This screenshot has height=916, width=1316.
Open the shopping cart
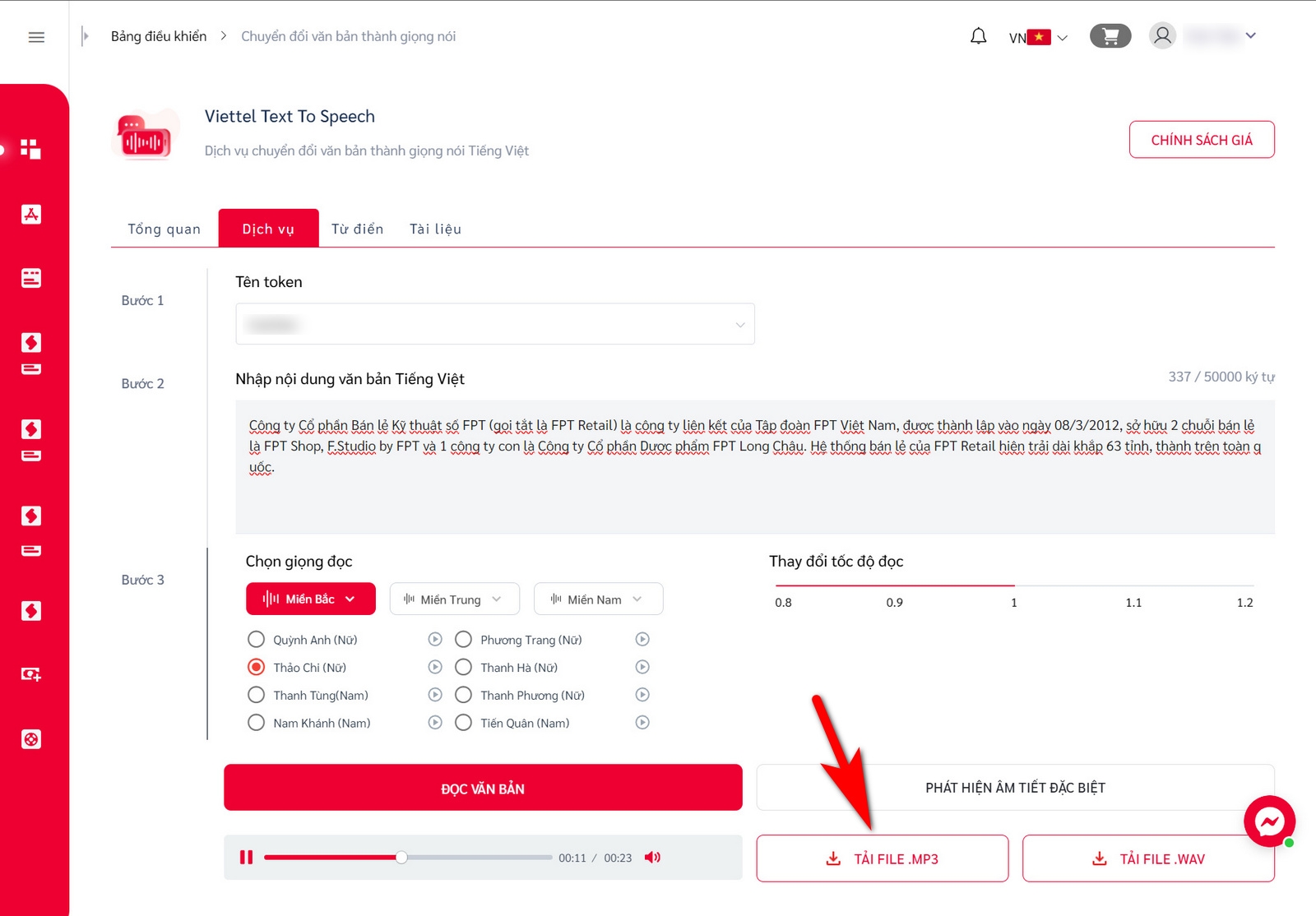[x=1110, y=36]
